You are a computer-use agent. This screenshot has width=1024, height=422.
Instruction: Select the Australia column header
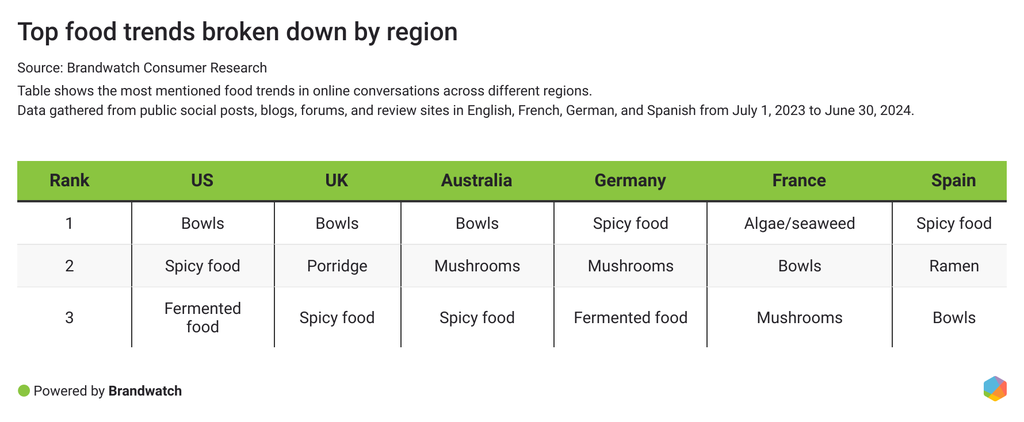(x=476, y=181)
